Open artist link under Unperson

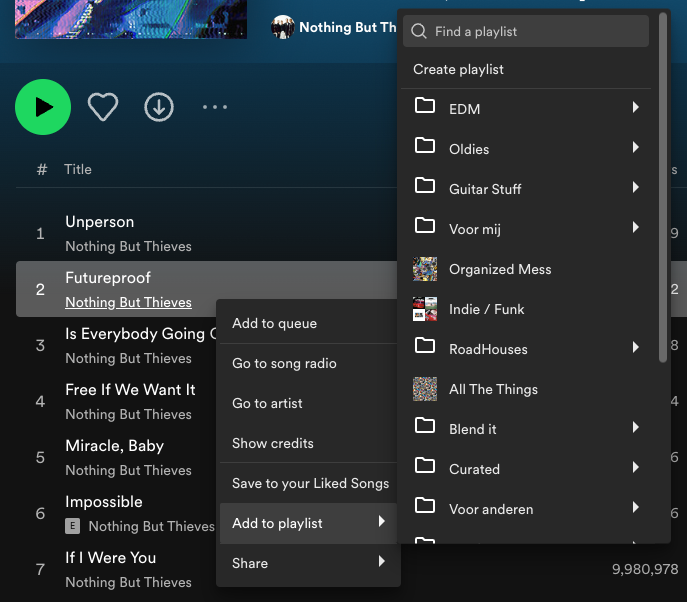[x=128, y=246]
